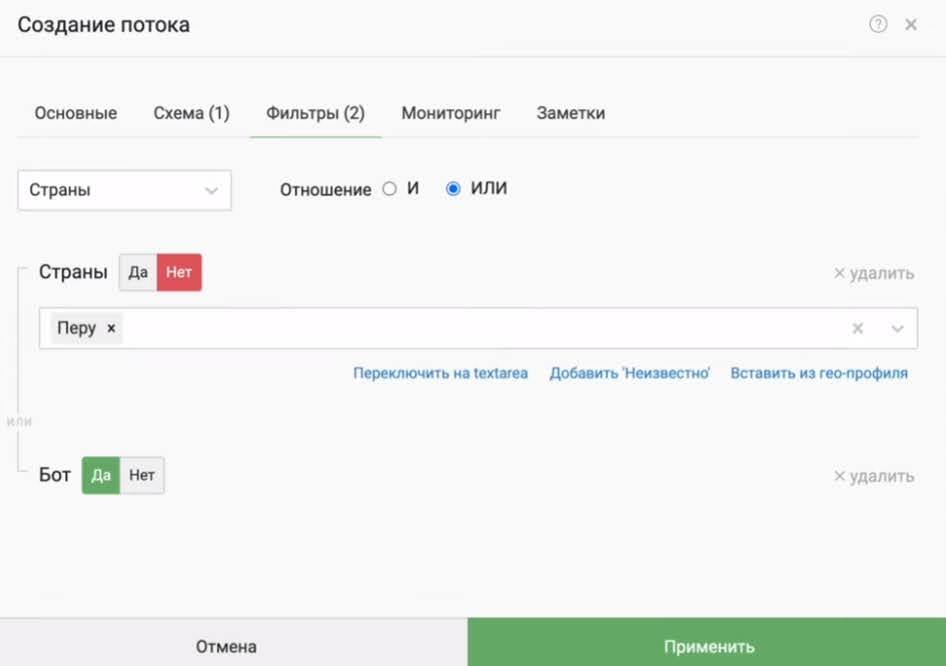Delete the Бот filter via ×удалить
The width and height of the screenshot is (946, 666).
[x=872, y=475]
